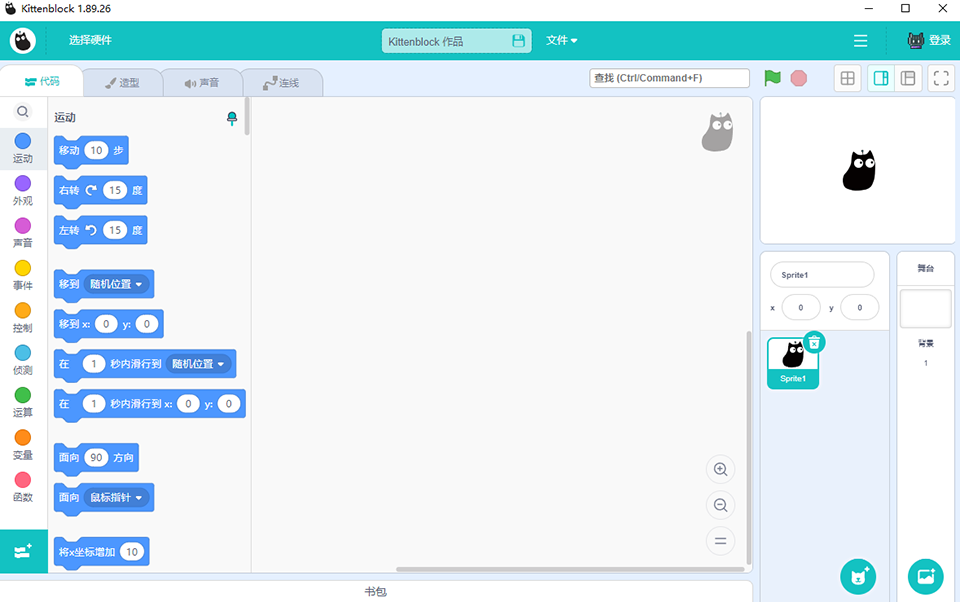Expand 鼠标指针 dropdown in 面向 block
This screenshot has width=960, height=602.
point(117,497)
